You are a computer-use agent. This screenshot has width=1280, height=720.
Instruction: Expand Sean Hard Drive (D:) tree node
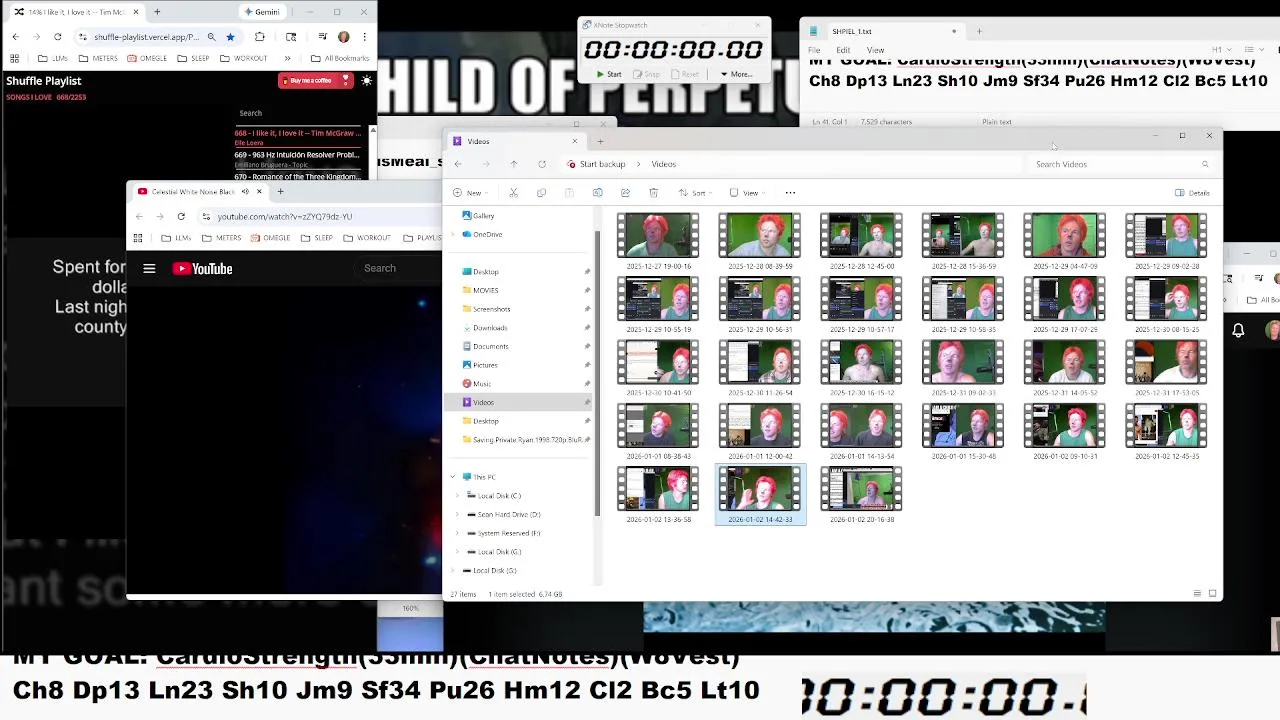[458, 514]
